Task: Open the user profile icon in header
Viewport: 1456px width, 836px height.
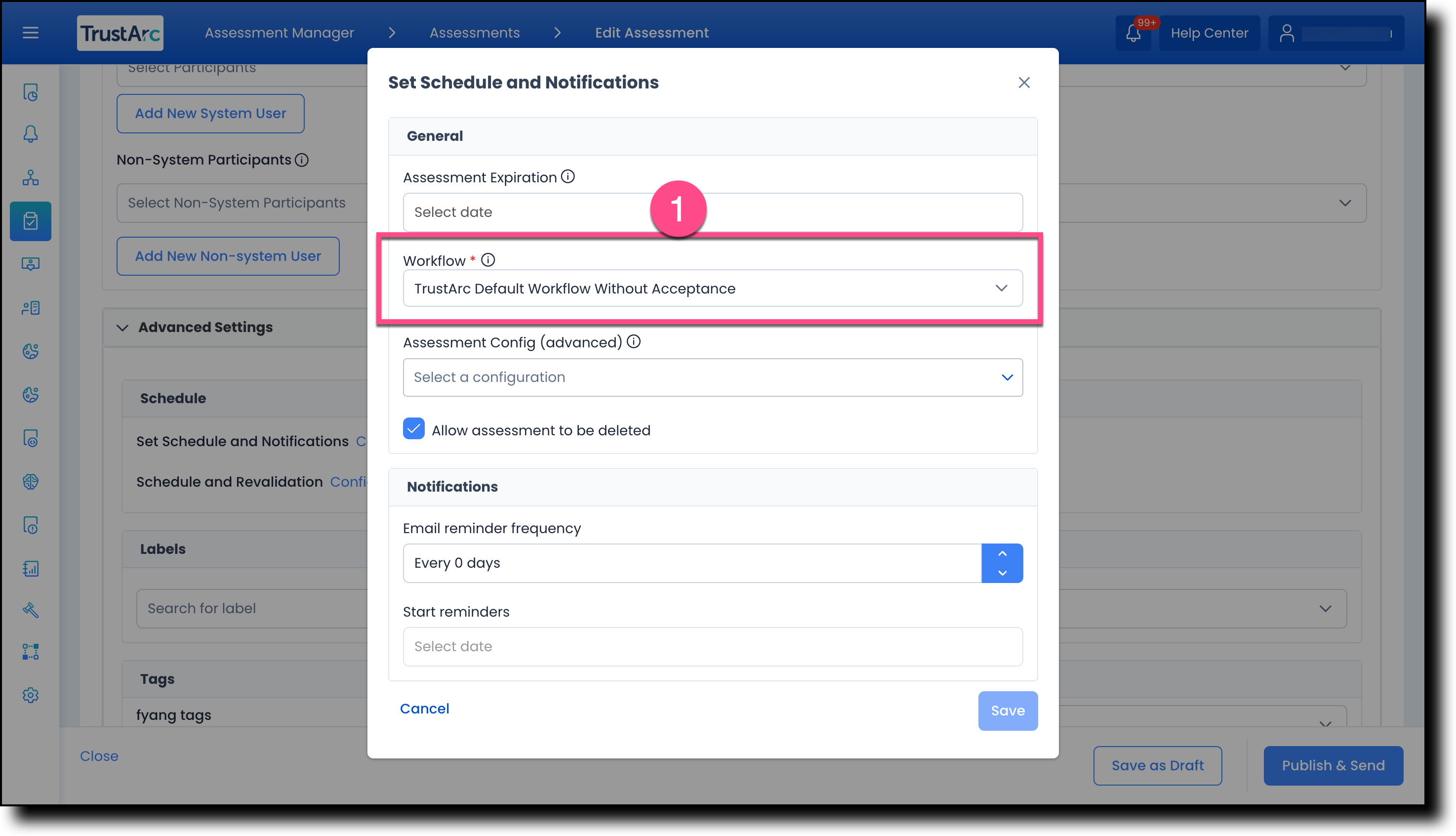Action: (1287, 33)
